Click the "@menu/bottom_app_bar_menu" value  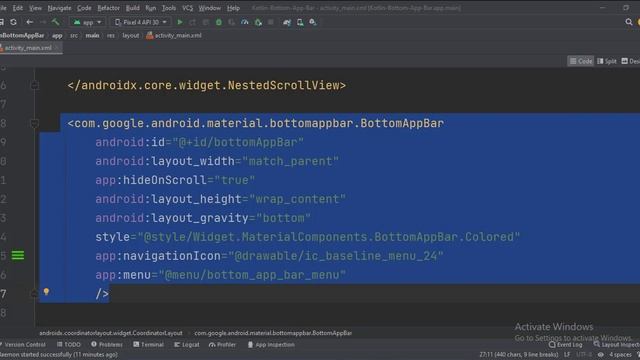click(x=252, y=275)
